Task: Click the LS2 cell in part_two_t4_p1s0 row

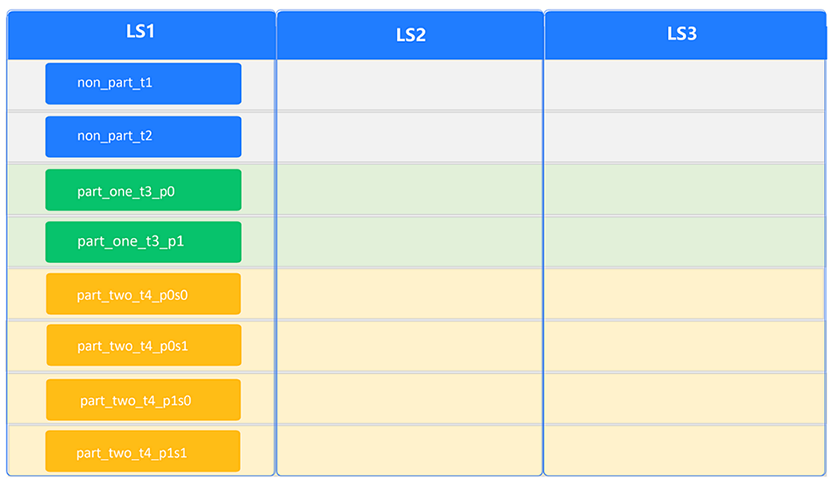Action: click(410, 399)
